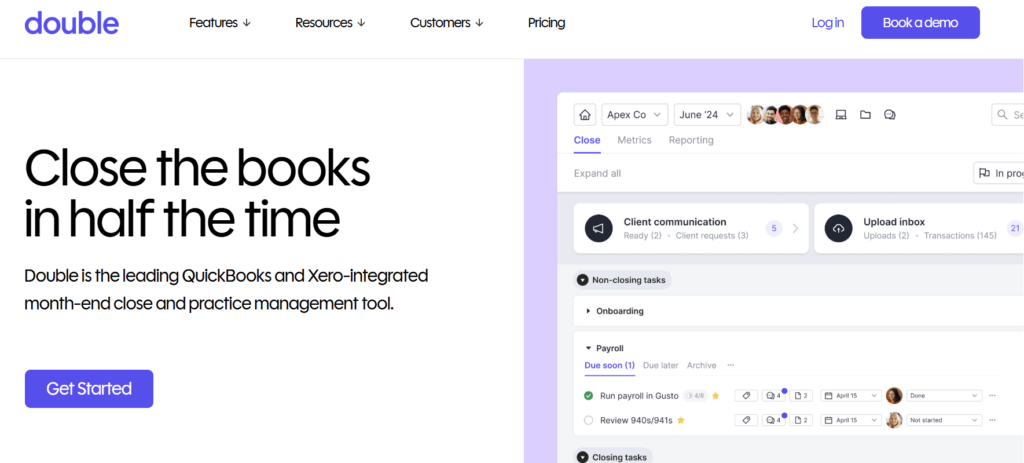Open the Apex Co company dropdown

(x=634, y=115)
